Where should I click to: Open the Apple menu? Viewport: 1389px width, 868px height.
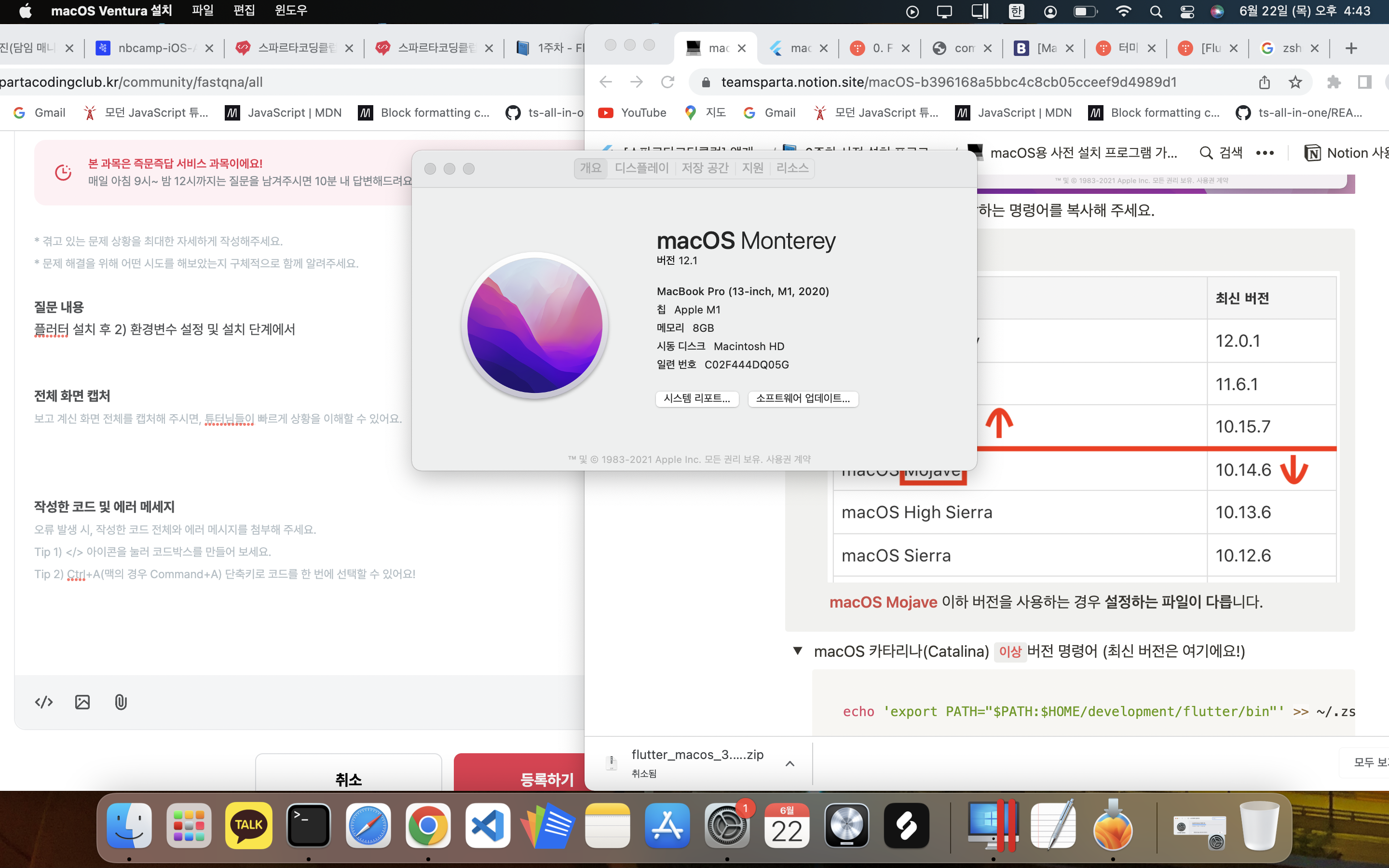[25, 11]
